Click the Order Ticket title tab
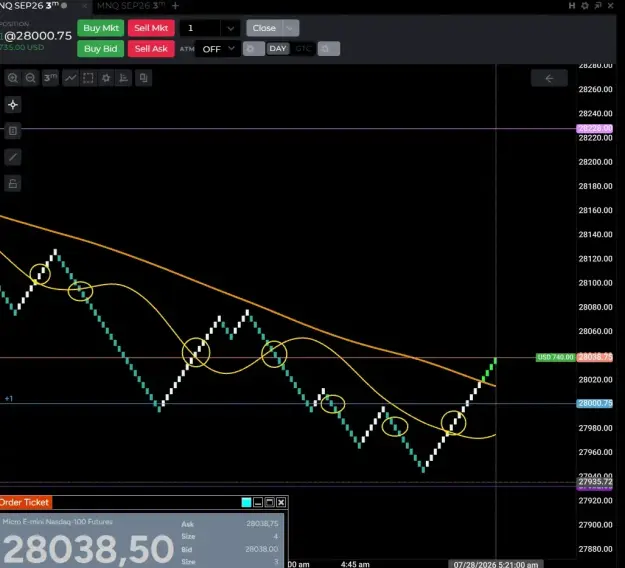The width and height of the screenshot is (625, 568). (26, 502)
